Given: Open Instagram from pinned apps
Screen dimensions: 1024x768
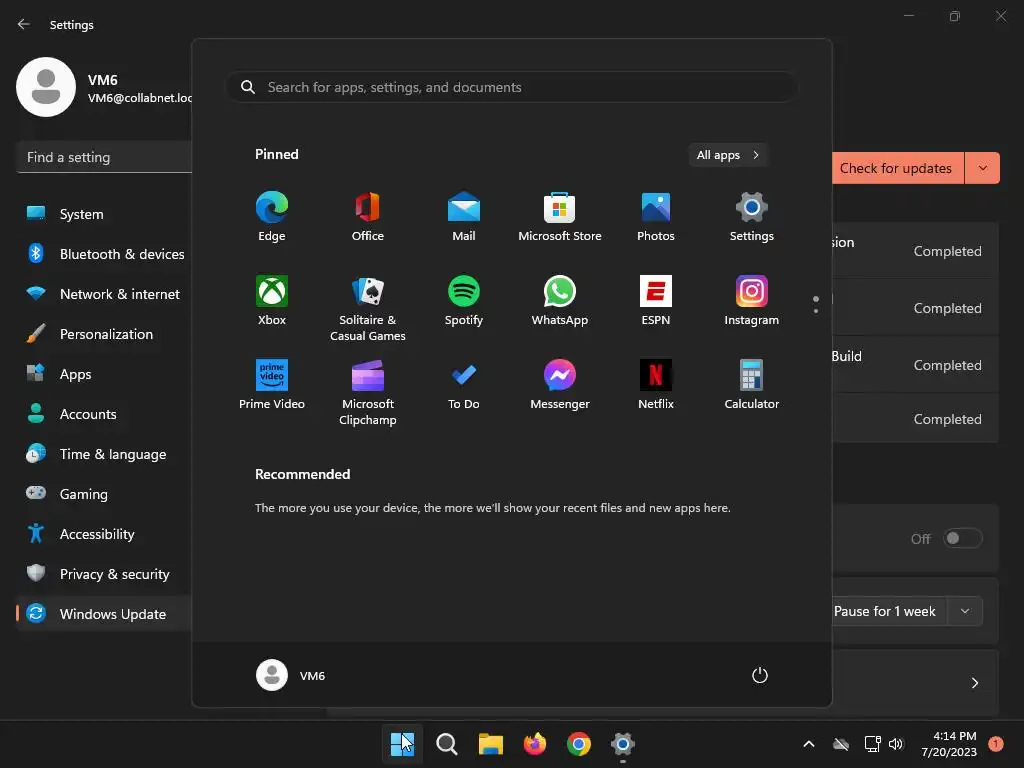Looking at the screenshot, I should 752,300.
